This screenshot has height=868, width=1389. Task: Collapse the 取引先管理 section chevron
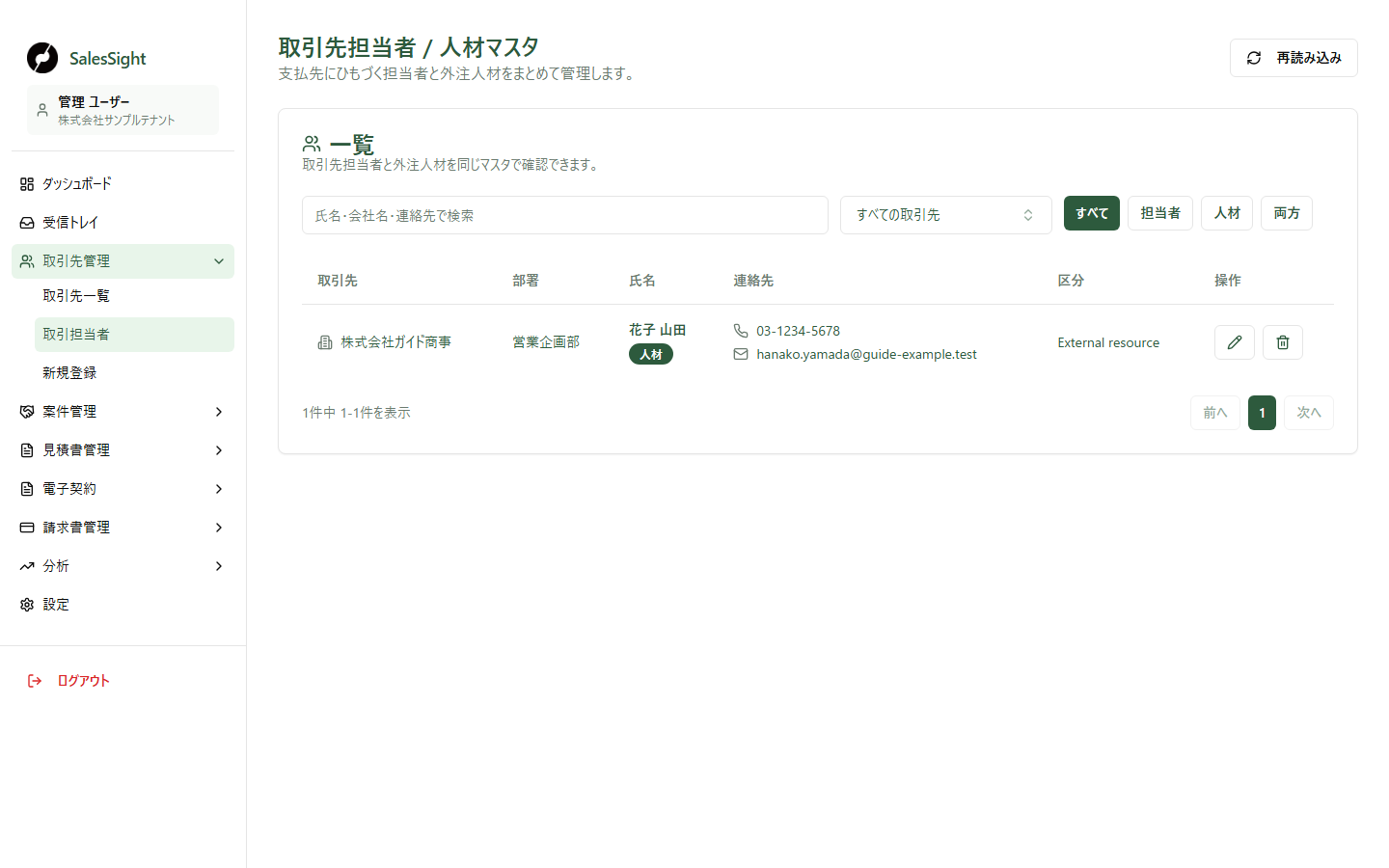pyautogui.click(x=219, y=261)
